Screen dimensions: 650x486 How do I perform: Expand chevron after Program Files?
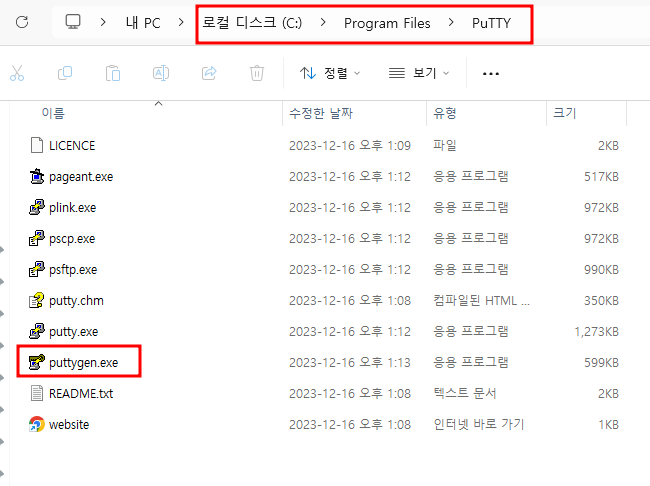pyautogui.click(x=451, y=22)
